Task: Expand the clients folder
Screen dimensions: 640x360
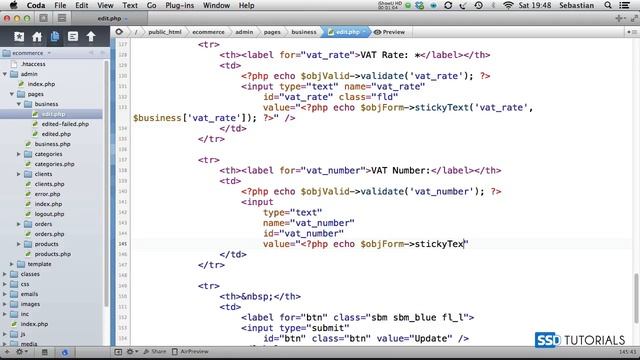Action: pos(19,174)
